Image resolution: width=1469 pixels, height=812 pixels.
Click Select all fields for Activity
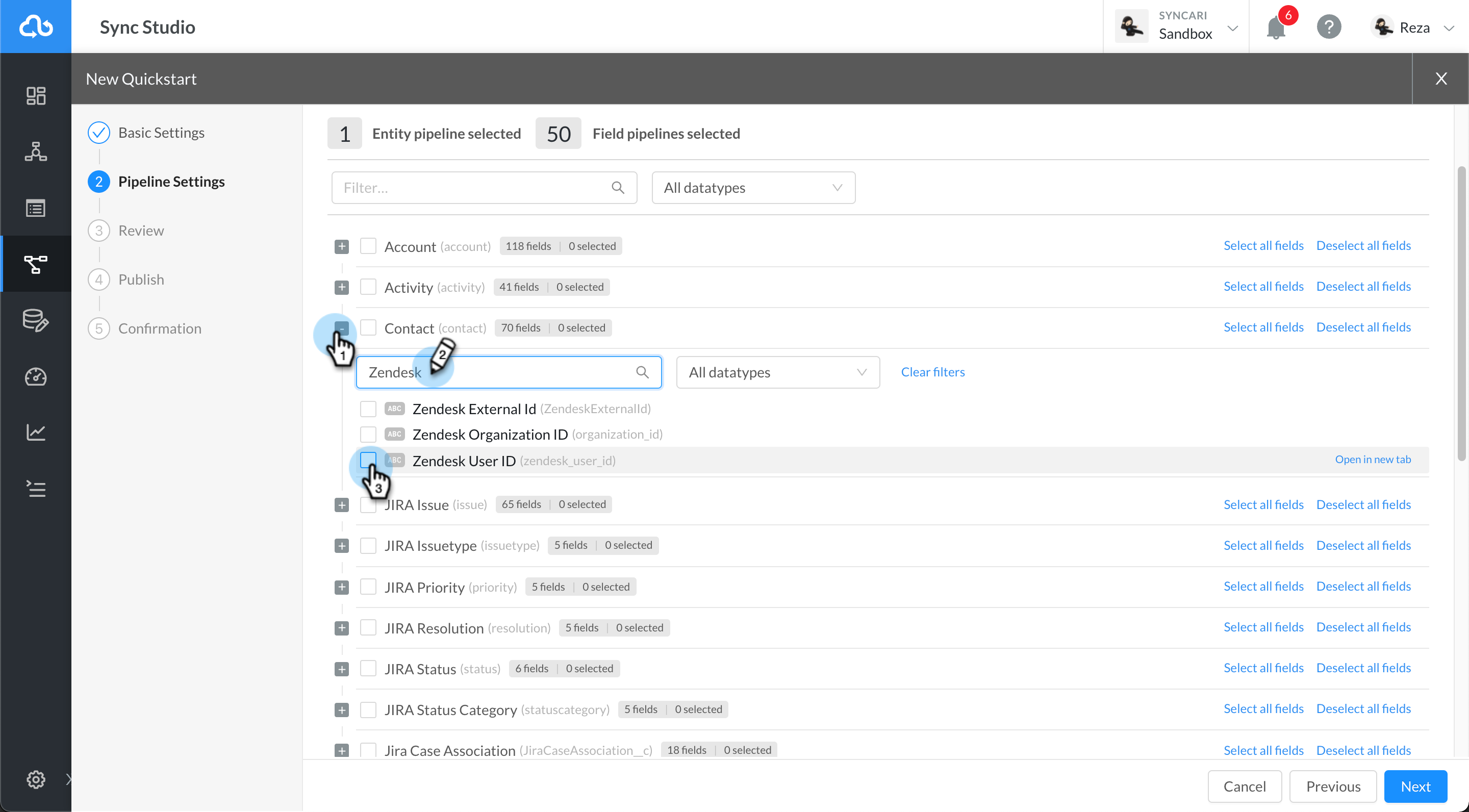pos(1264,286)
